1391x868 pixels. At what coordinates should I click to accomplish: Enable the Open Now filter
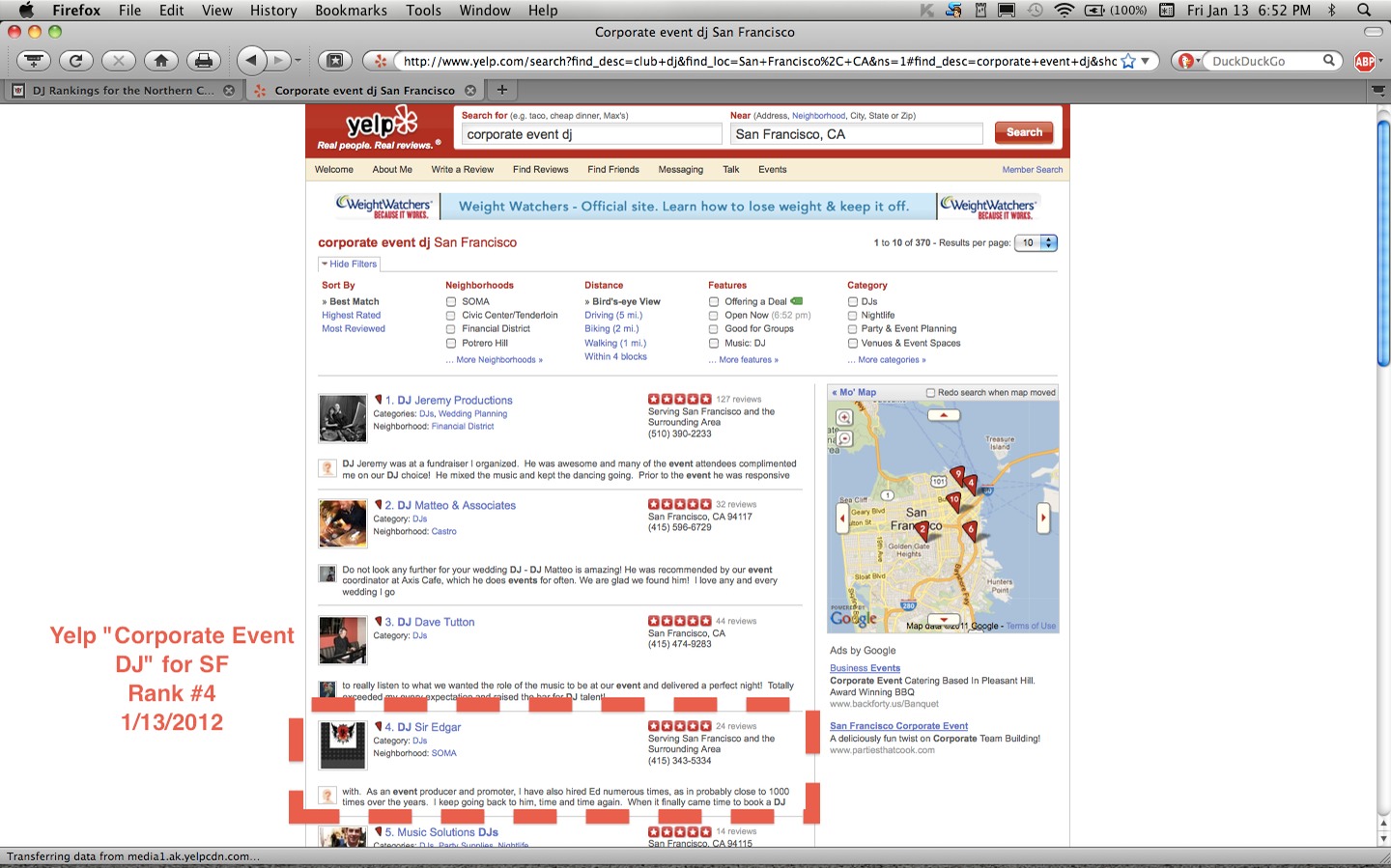(x=714, y=315)
